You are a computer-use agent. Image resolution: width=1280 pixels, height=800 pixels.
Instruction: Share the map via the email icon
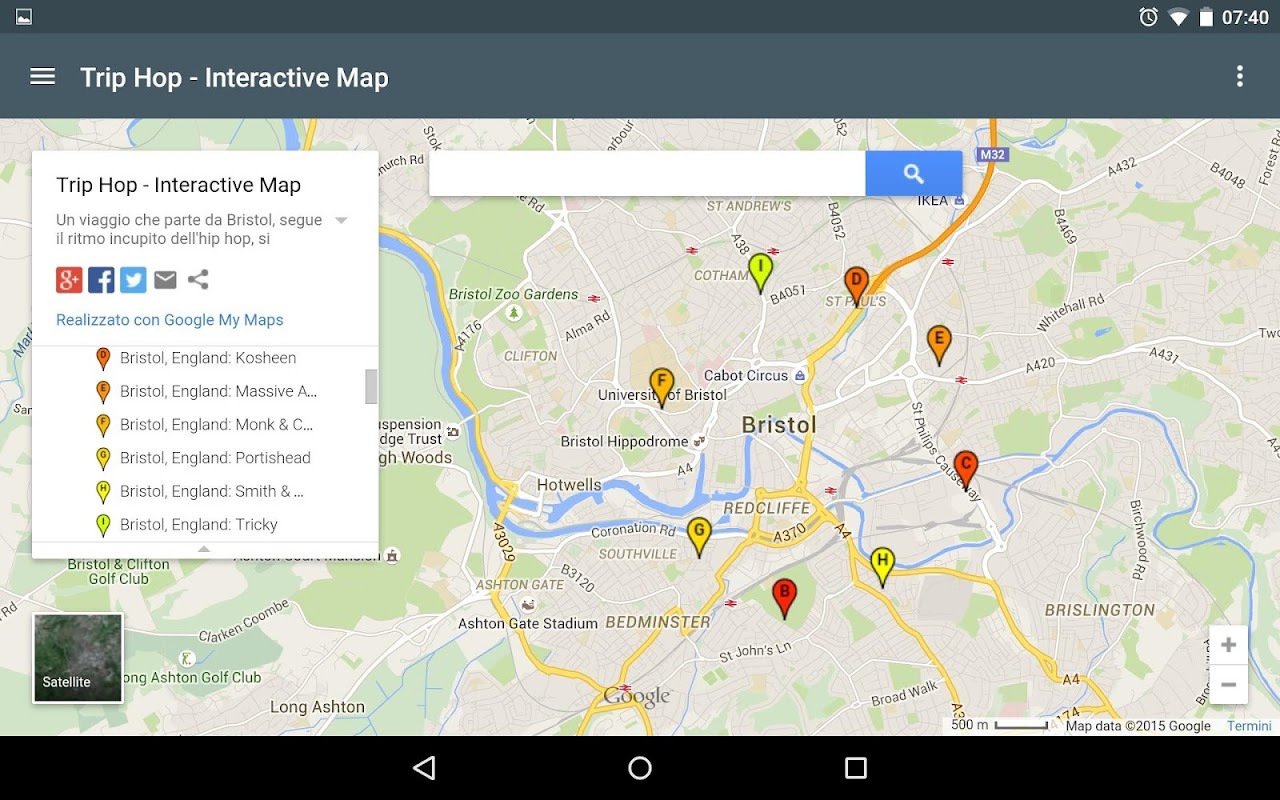[x=165, y=280]
